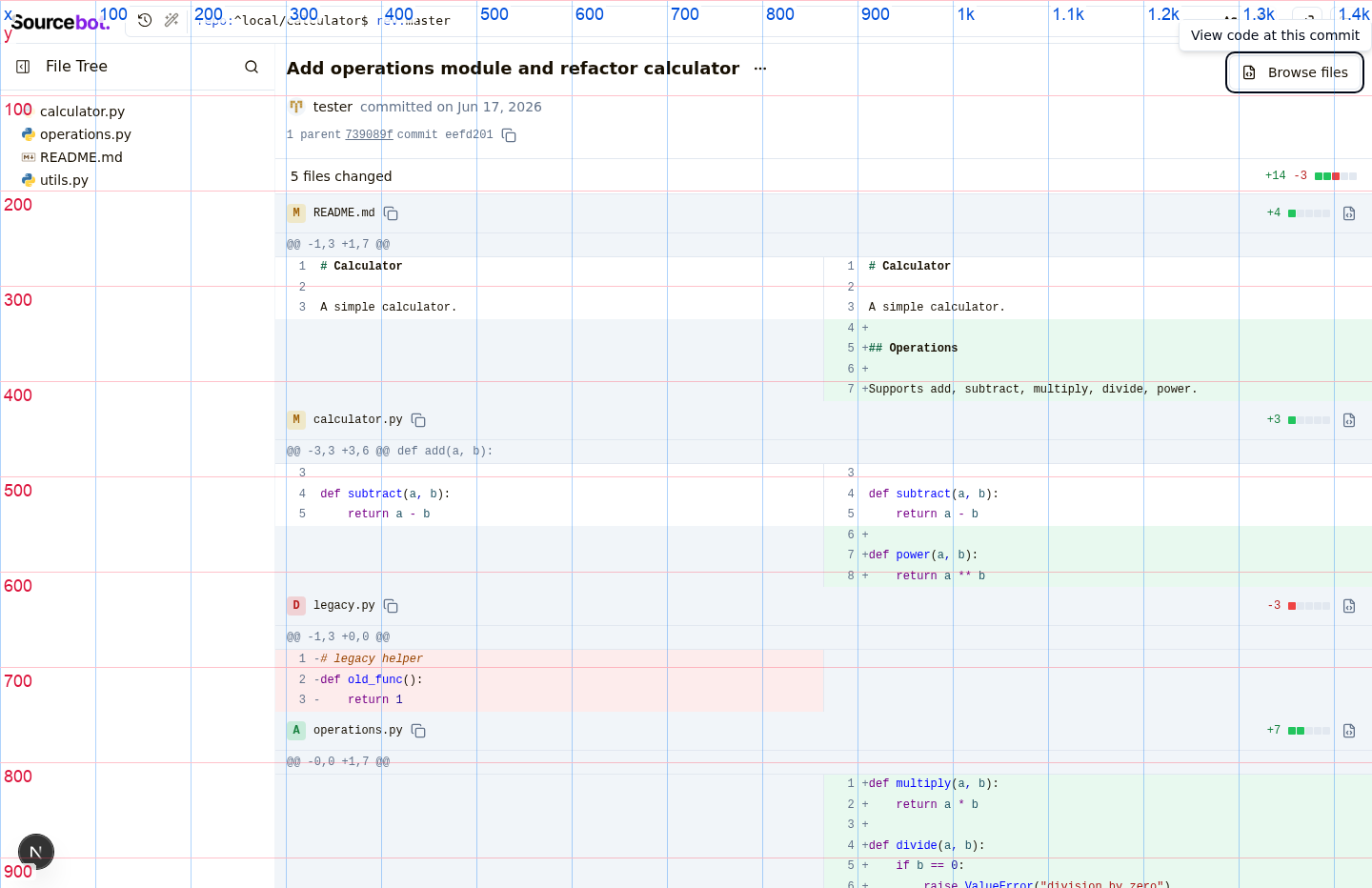The width and height of the screenshot is (1372, 888).
Task: Open operations.py in file tree
Action: click(x=86, y=134)
